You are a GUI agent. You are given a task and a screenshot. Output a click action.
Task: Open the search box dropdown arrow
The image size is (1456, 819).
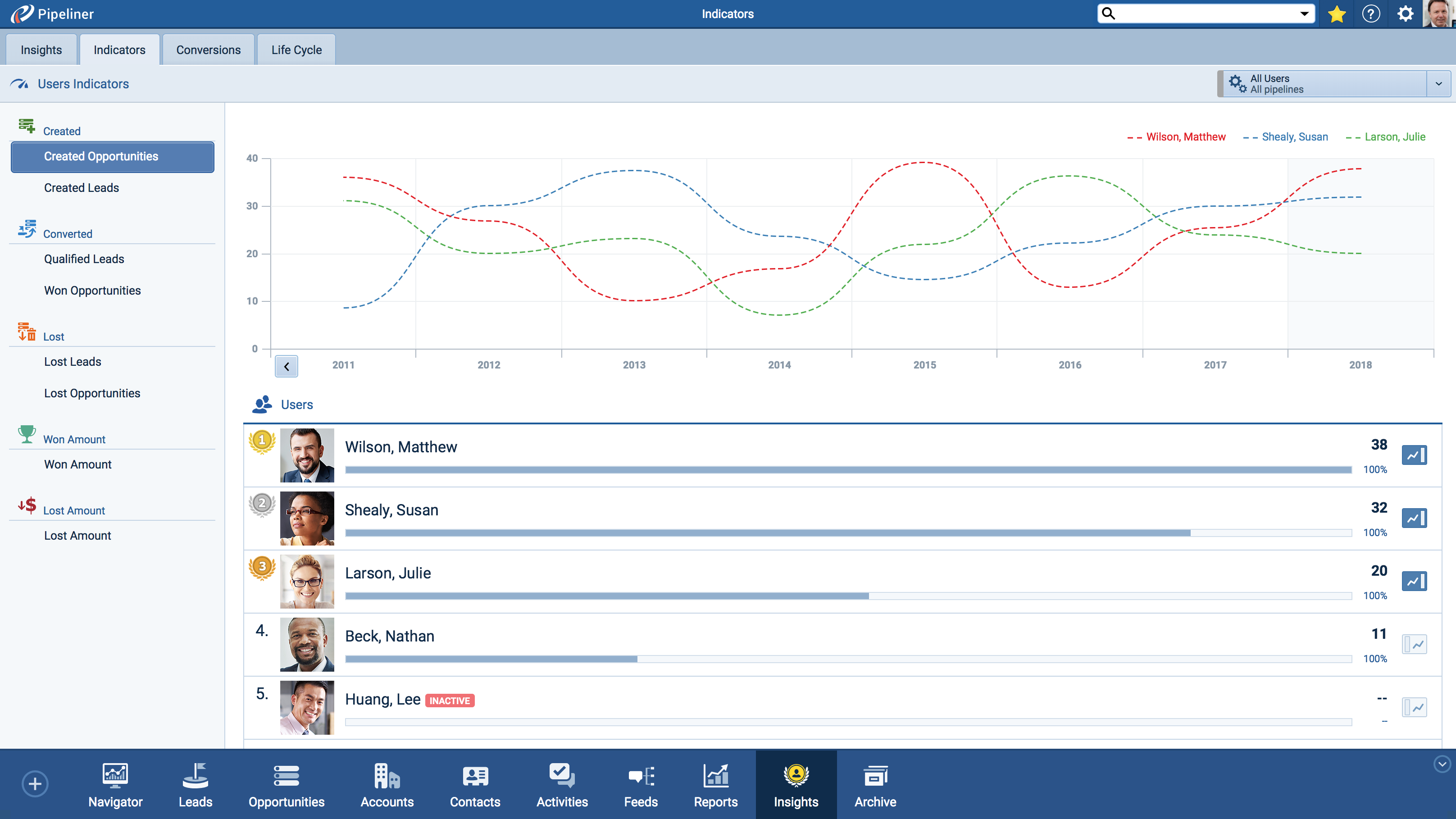tap(1305, 14)
